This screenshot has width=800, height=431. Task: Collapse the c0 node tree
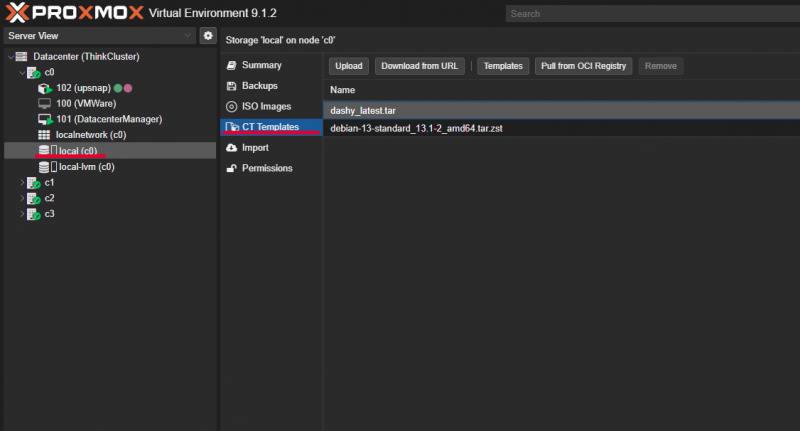23,73
